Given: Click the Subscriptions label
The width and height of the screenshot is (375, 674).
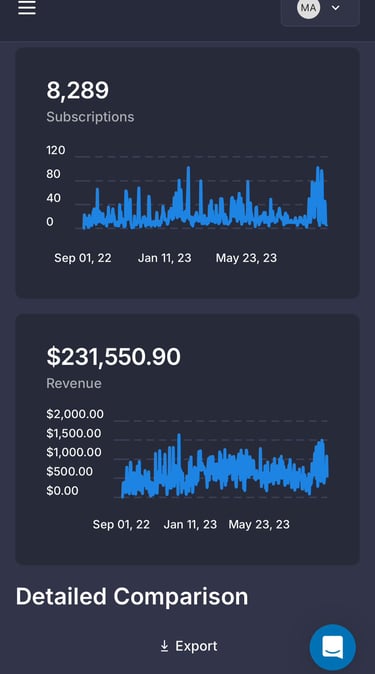Looking at the screenshot, I should tap(90, 117).
